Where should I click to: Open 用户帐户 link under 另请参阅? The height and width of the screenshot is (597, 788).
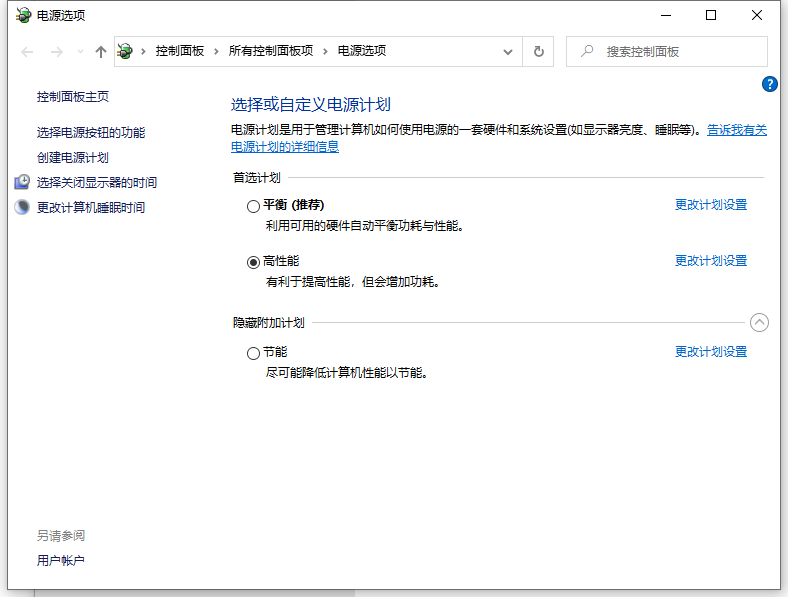61,560
